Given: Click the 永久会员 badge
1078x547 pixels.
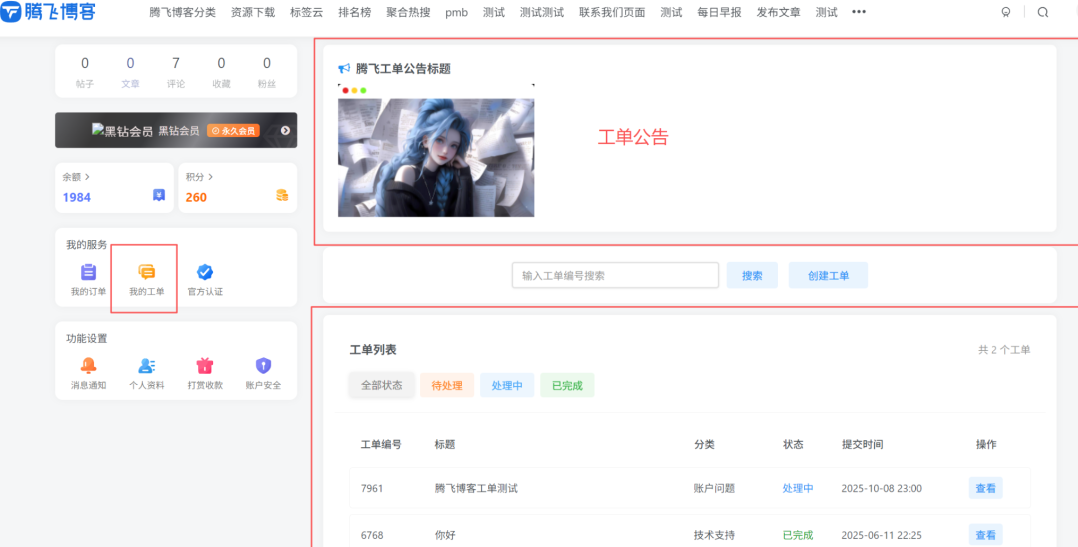Looking at the screenshot, I should point(234,131).
